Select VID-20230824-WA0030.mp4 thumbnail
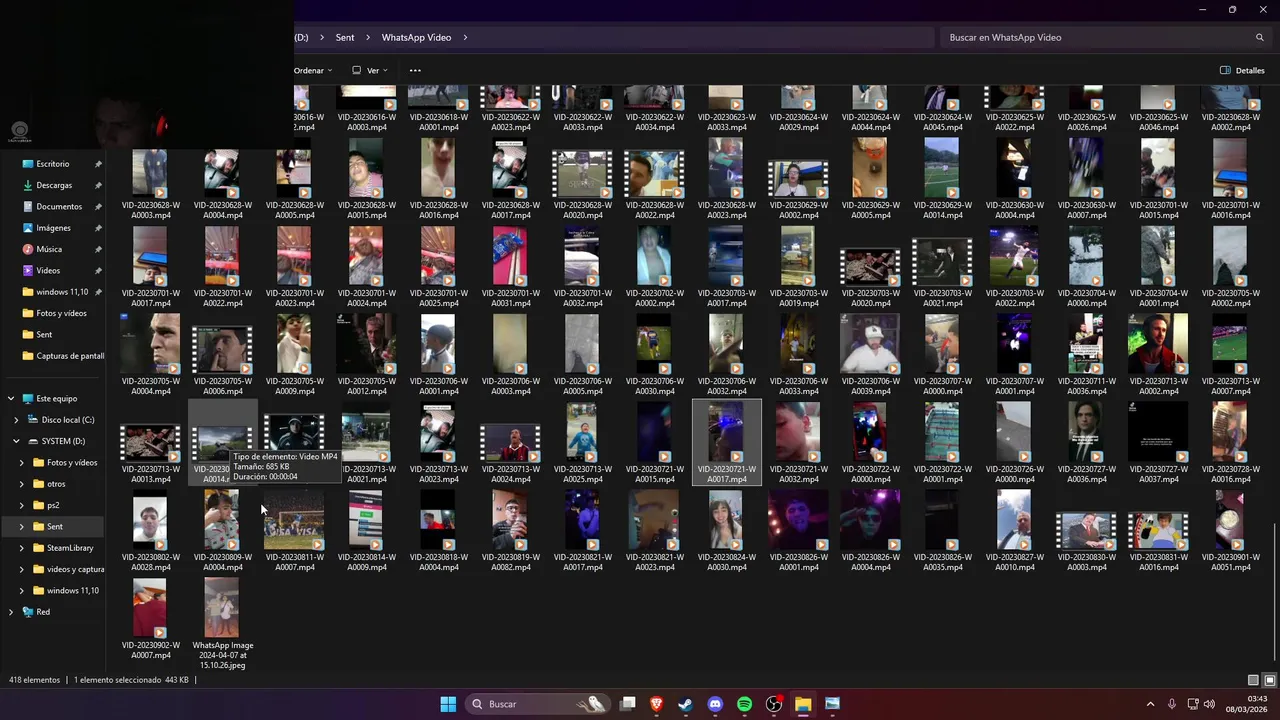1280x720 pixels. tap(726, 521)
